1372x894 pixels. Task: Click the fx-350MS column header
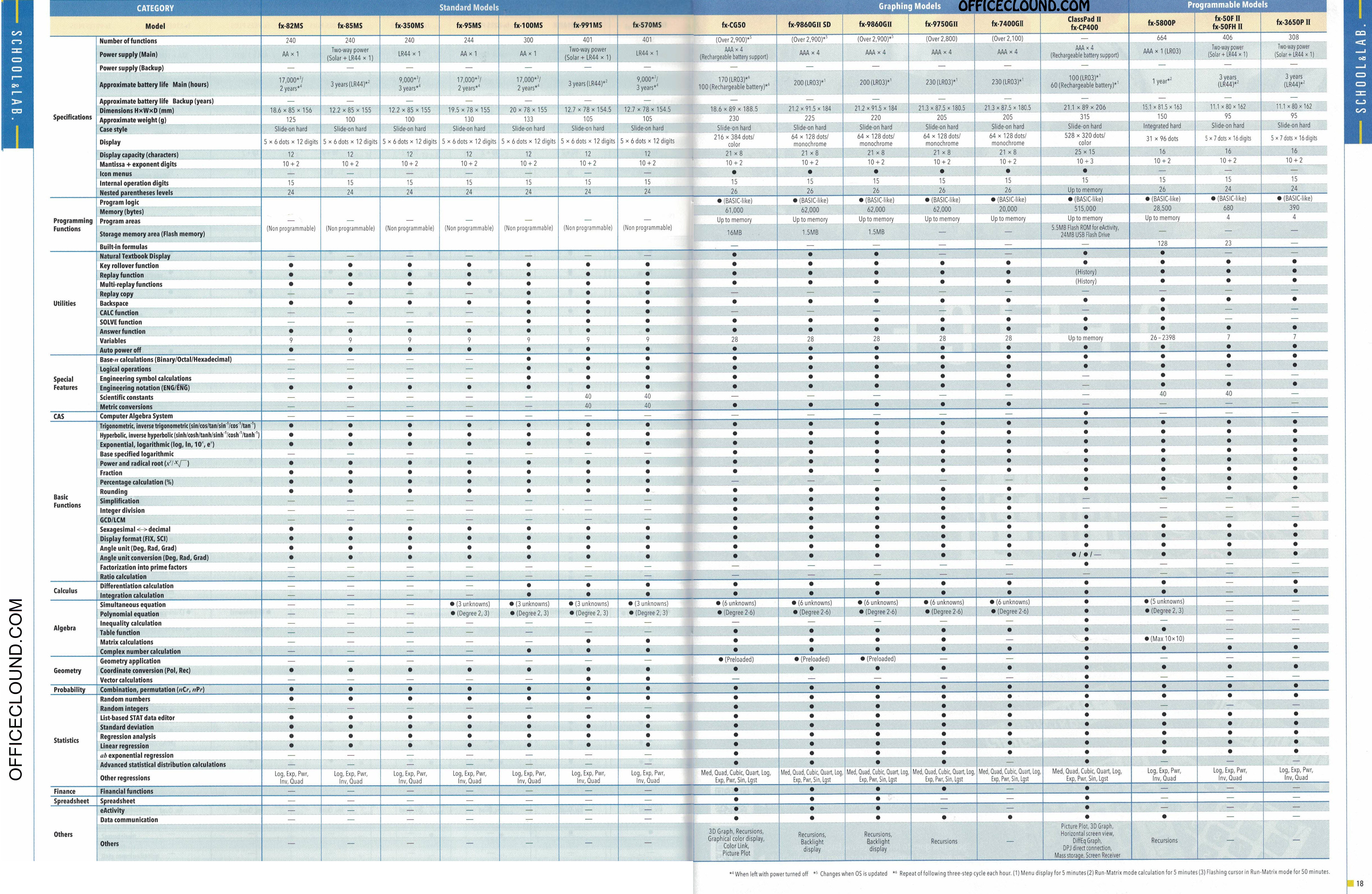[x=409, y=25]
